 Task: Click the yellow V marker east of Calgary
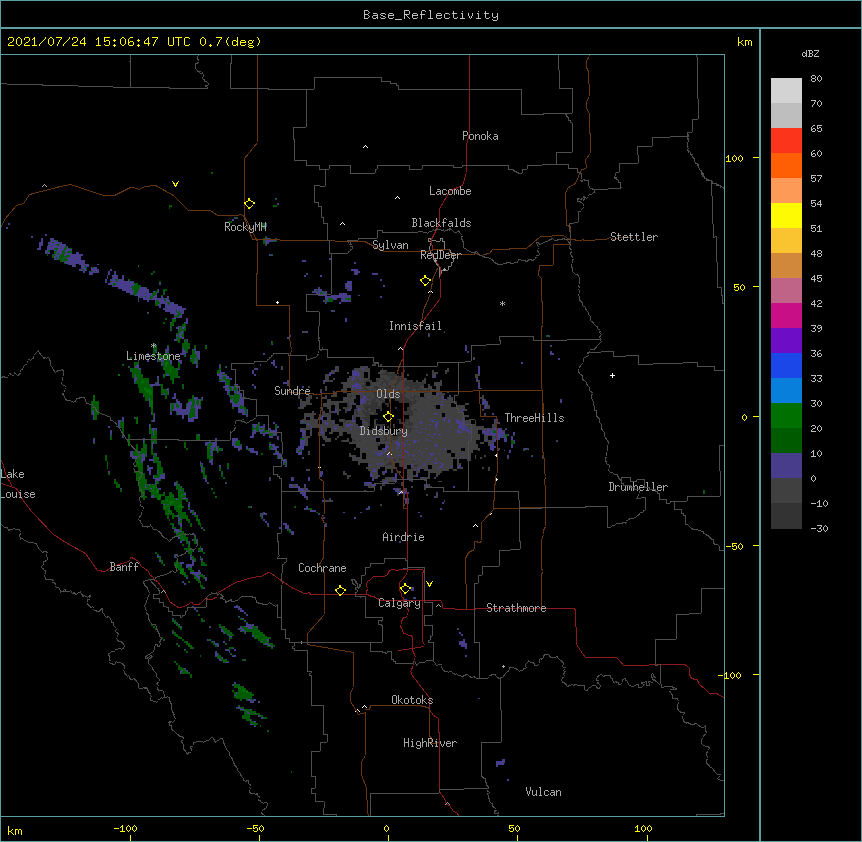(429, 584)
